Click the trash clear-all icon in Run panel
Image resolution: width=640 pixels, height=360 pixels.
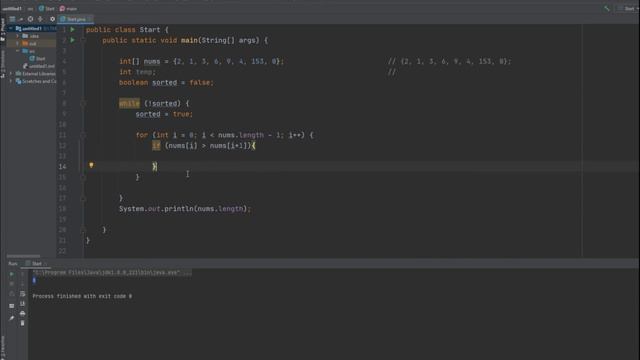point(22,323)
